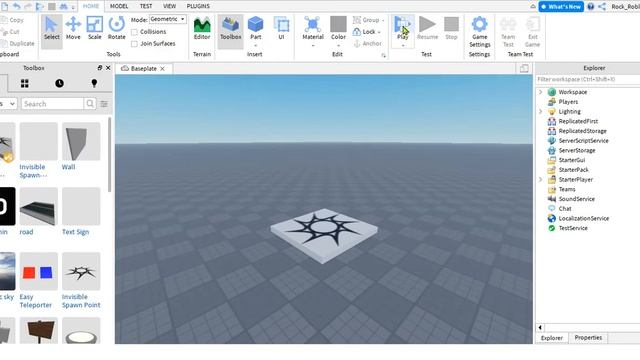
Task: Click the Resume button
Action: pyautogui.click(x=427, y=28)
